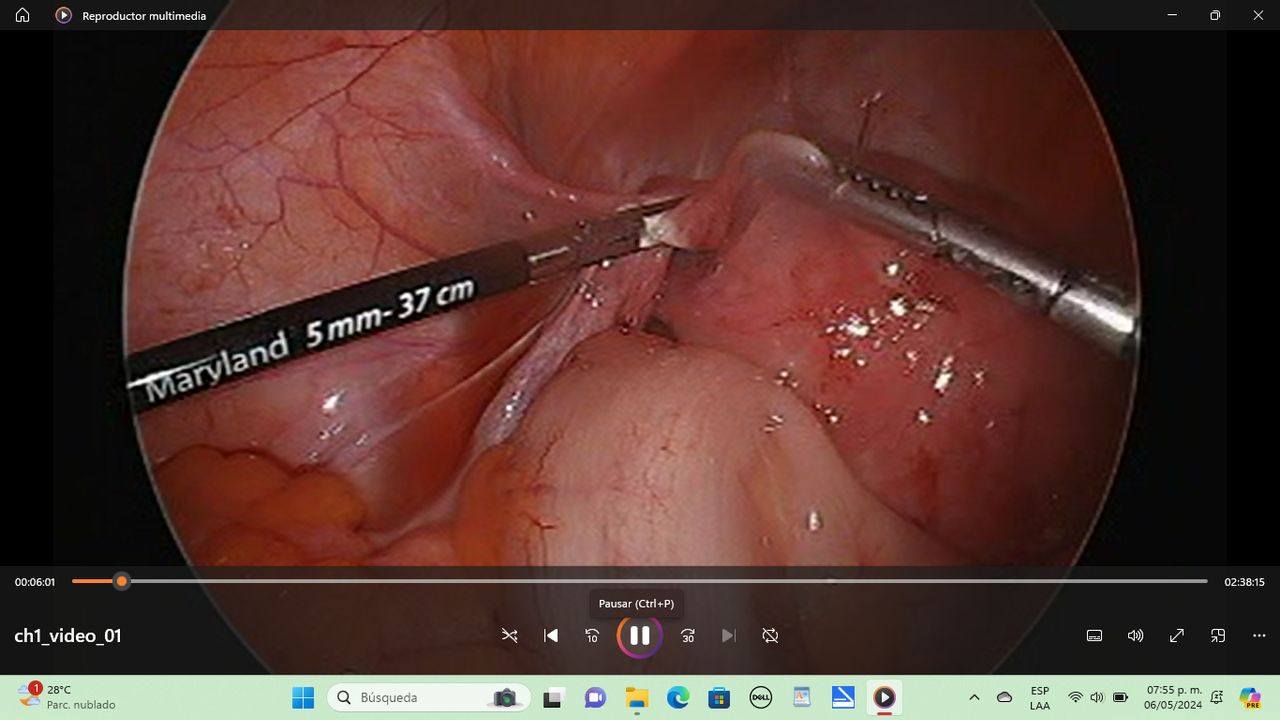The image size is (1280, 720).
Task: Launch Microsoft Edge from the taskbar
Action: pyautogui.click(x=678, y=697)
